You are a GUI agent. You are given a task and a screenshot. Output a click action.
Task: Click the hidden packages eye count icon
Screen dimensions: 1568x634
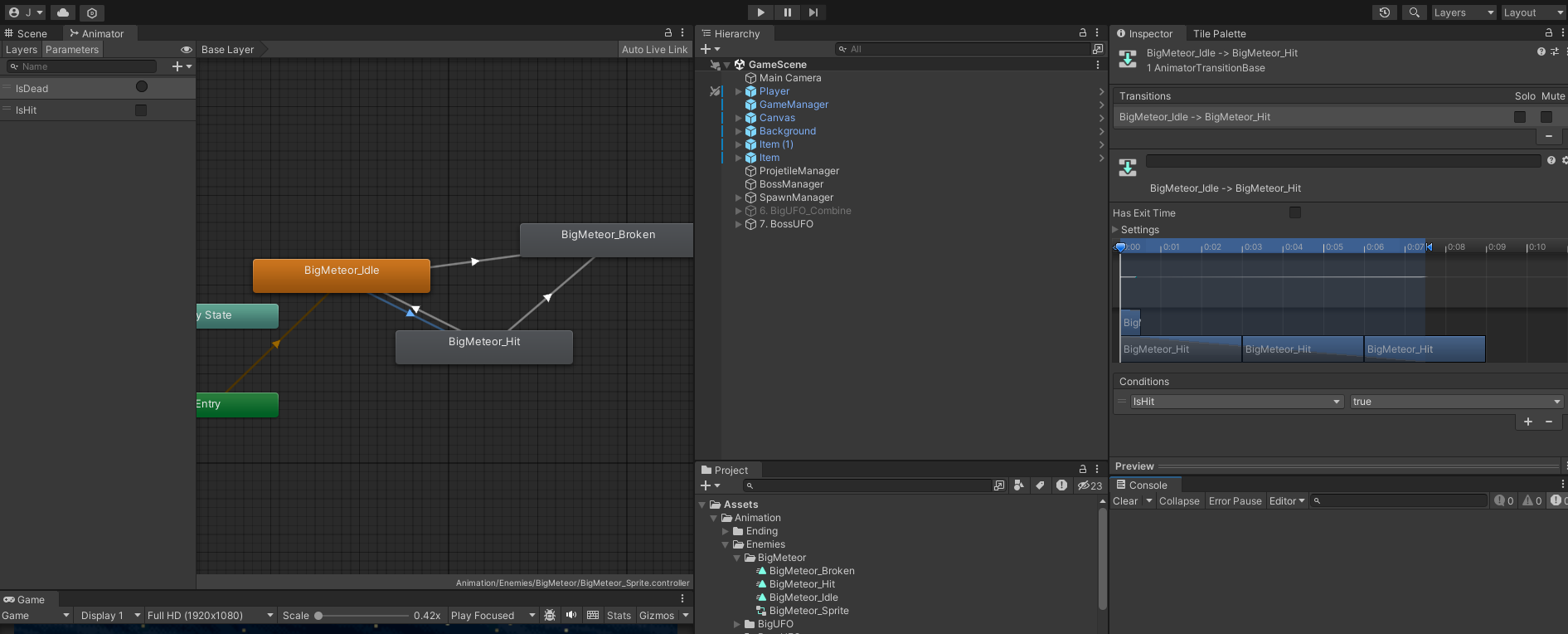1090,485
